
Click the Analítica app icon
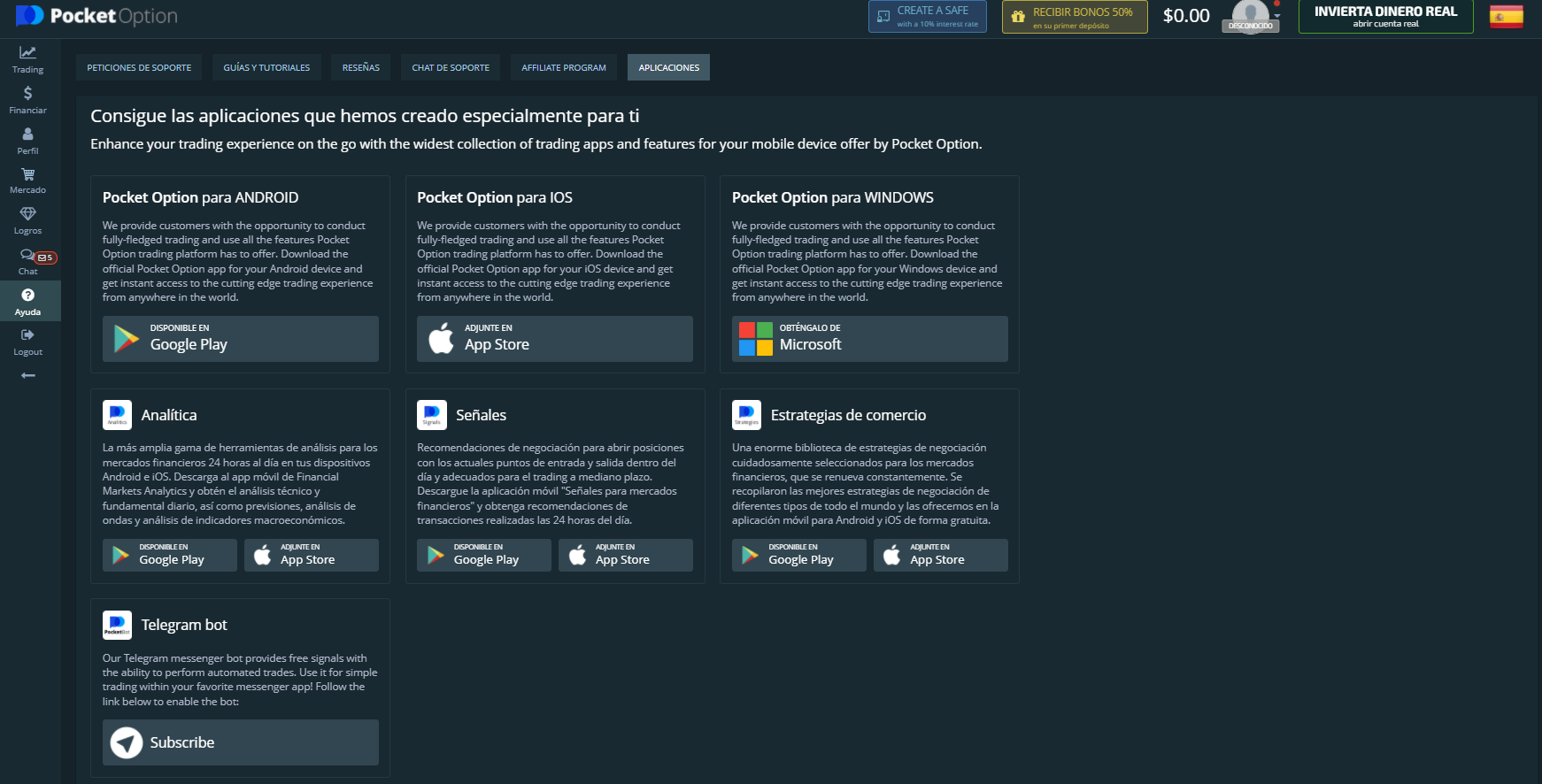click(117, 415)
